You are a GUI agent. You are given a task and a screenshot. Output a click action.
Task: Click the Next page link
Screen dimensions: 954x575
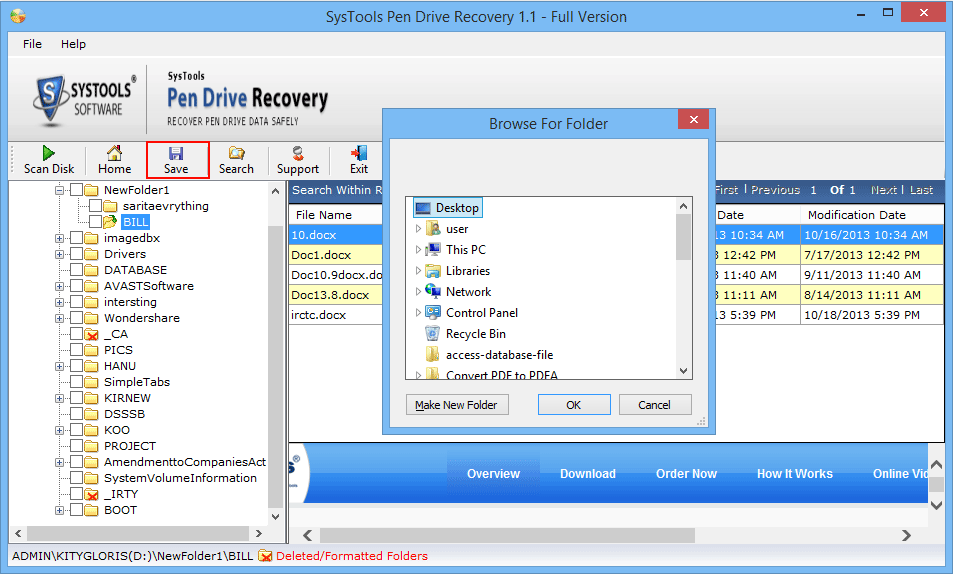point(884,190)
